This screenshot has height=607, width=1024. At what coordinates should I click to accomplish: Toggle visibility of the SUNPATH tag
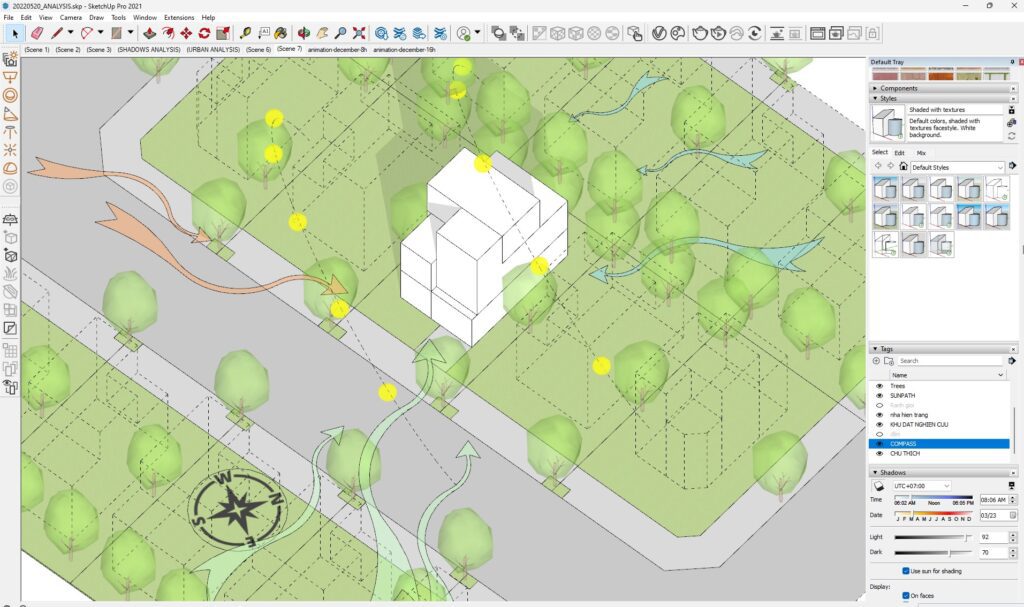pos(880,396)
